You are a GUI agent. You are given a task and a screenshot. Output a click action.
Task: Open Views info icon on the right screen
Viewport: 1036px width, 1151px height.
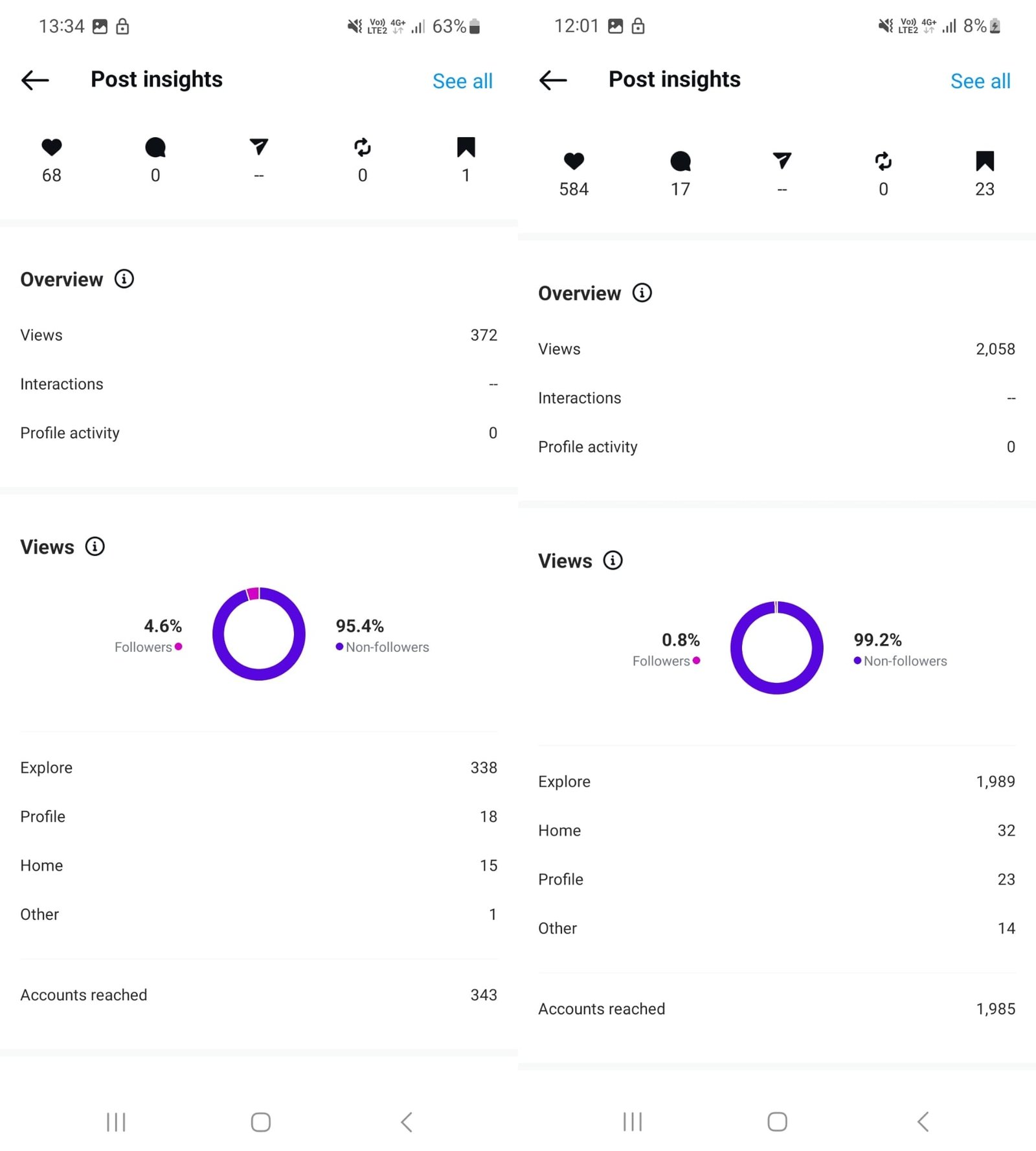pos(613,561)
